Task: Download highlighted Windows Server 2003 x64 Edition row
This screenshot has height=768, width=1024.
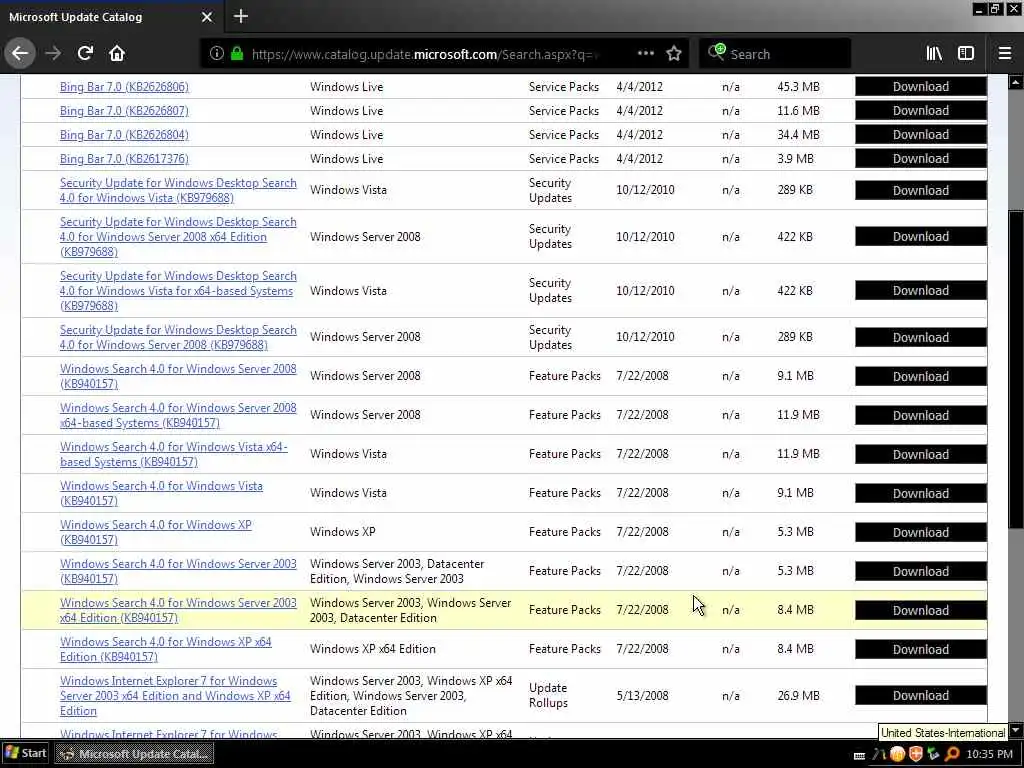Action: click(x=920, y=610)
